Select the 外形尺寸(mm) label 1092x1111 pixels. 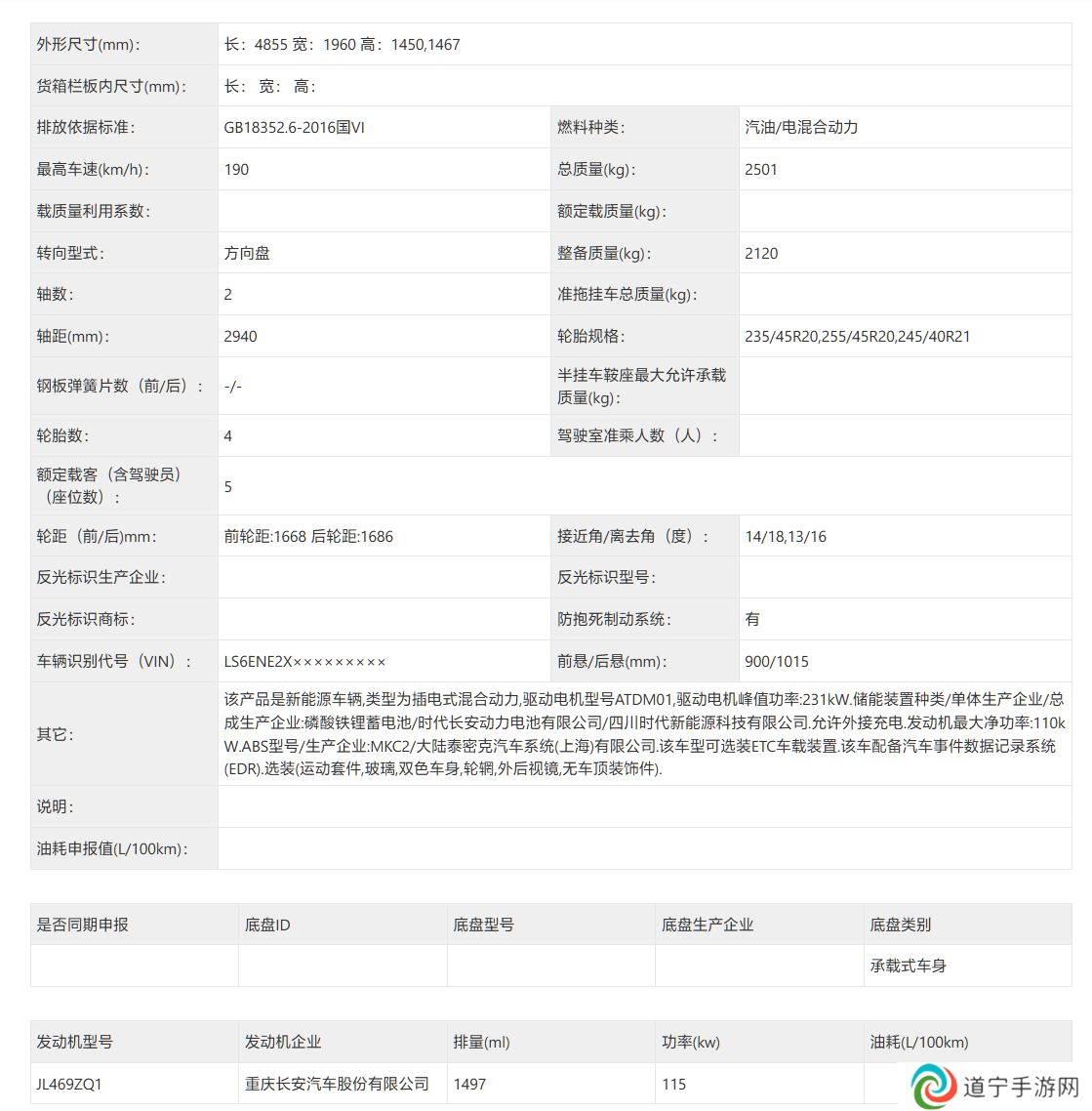89,45
